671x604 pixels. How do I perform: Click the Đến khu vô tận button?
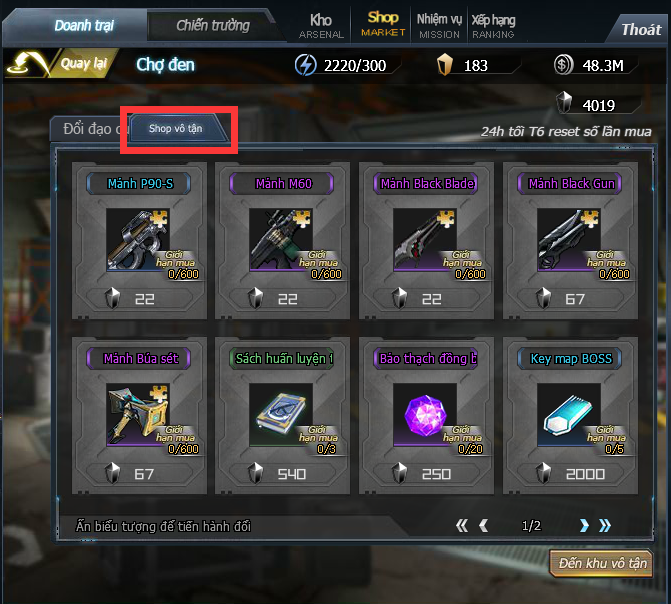[x=602, y=563]
